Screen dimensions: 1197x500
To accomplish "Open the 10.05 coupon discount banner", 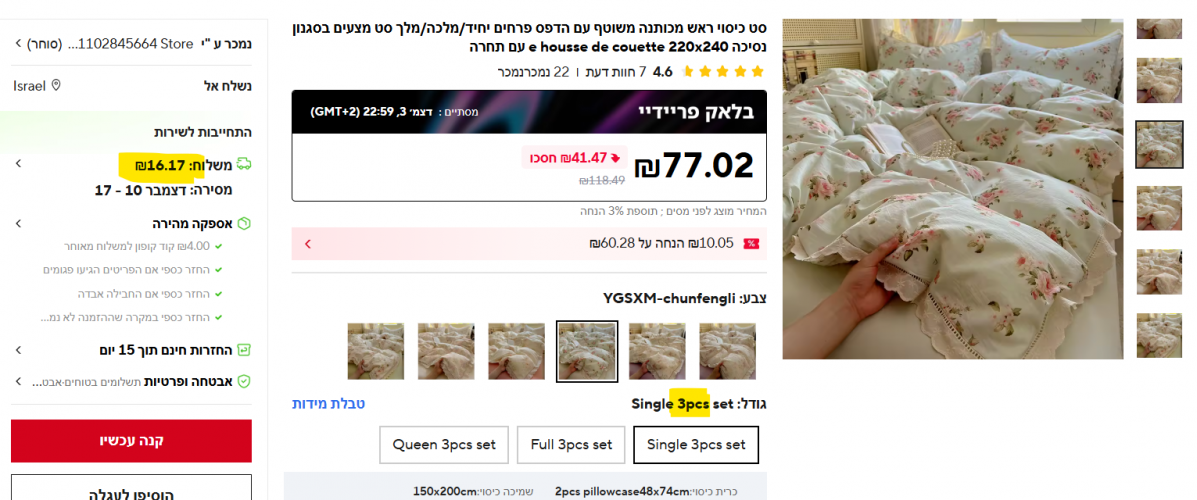I will (x=529, y=244).
